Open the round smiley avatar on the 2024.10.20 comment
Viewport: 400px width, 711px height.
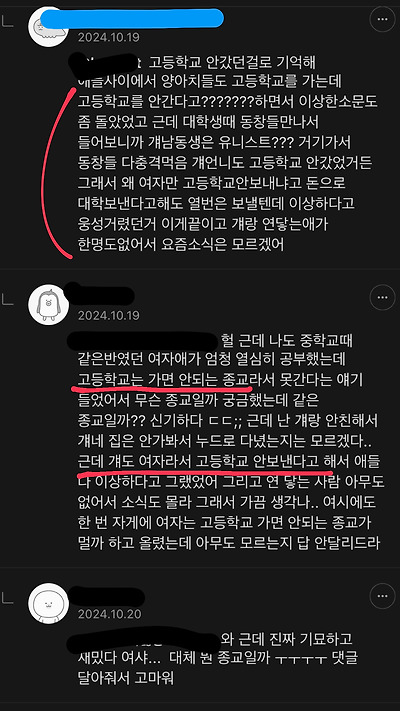49,603
